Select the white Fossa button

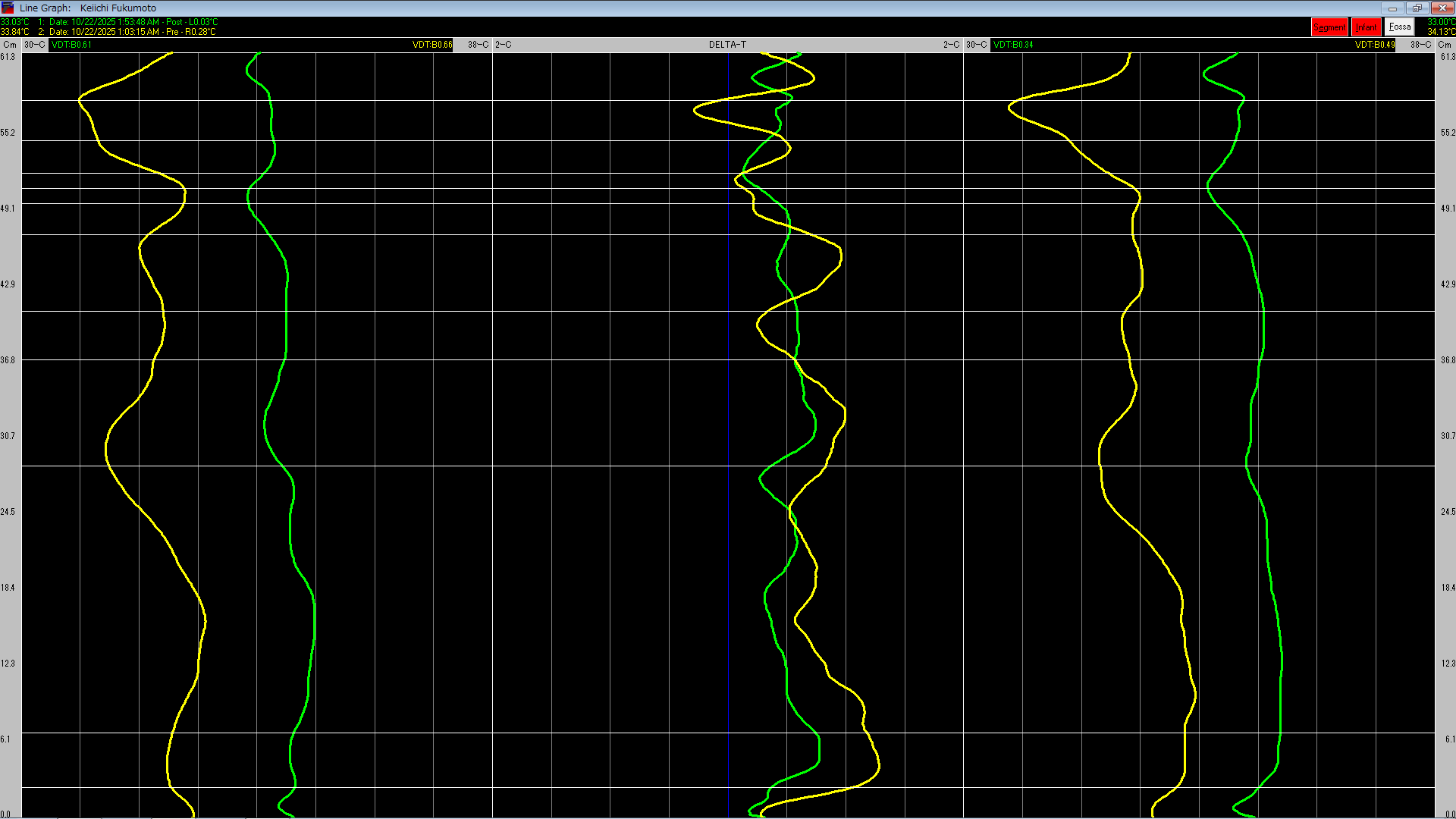[1400, 27]
